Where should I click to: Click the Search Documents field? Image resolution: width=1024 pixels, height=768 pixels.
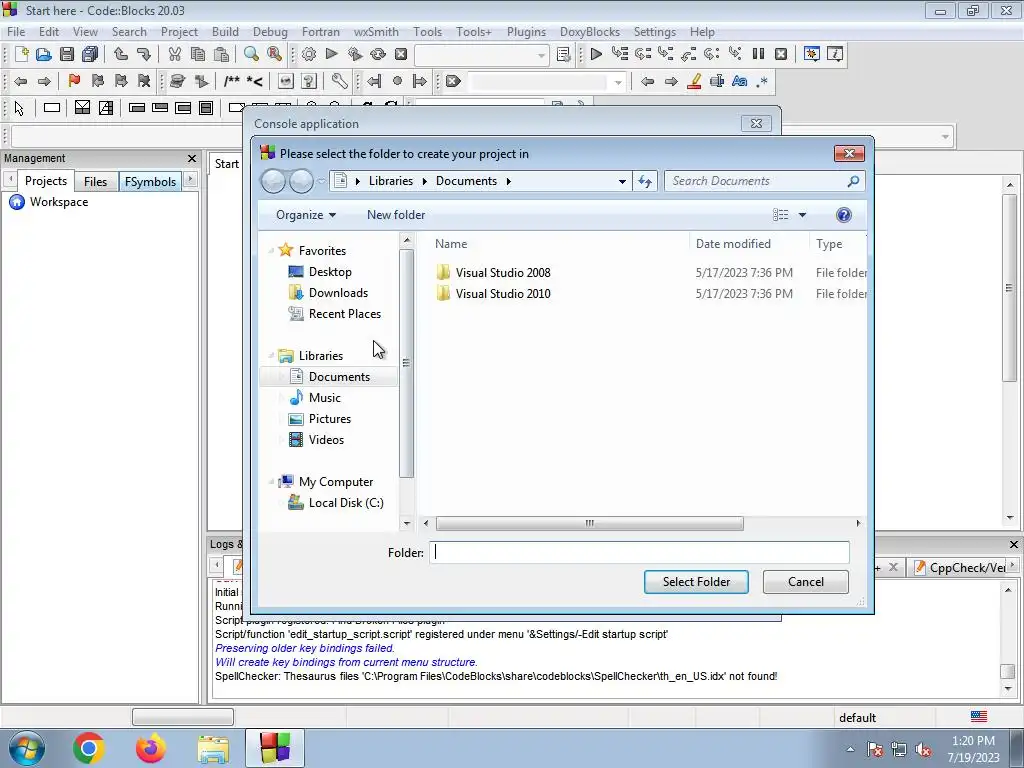765,182
